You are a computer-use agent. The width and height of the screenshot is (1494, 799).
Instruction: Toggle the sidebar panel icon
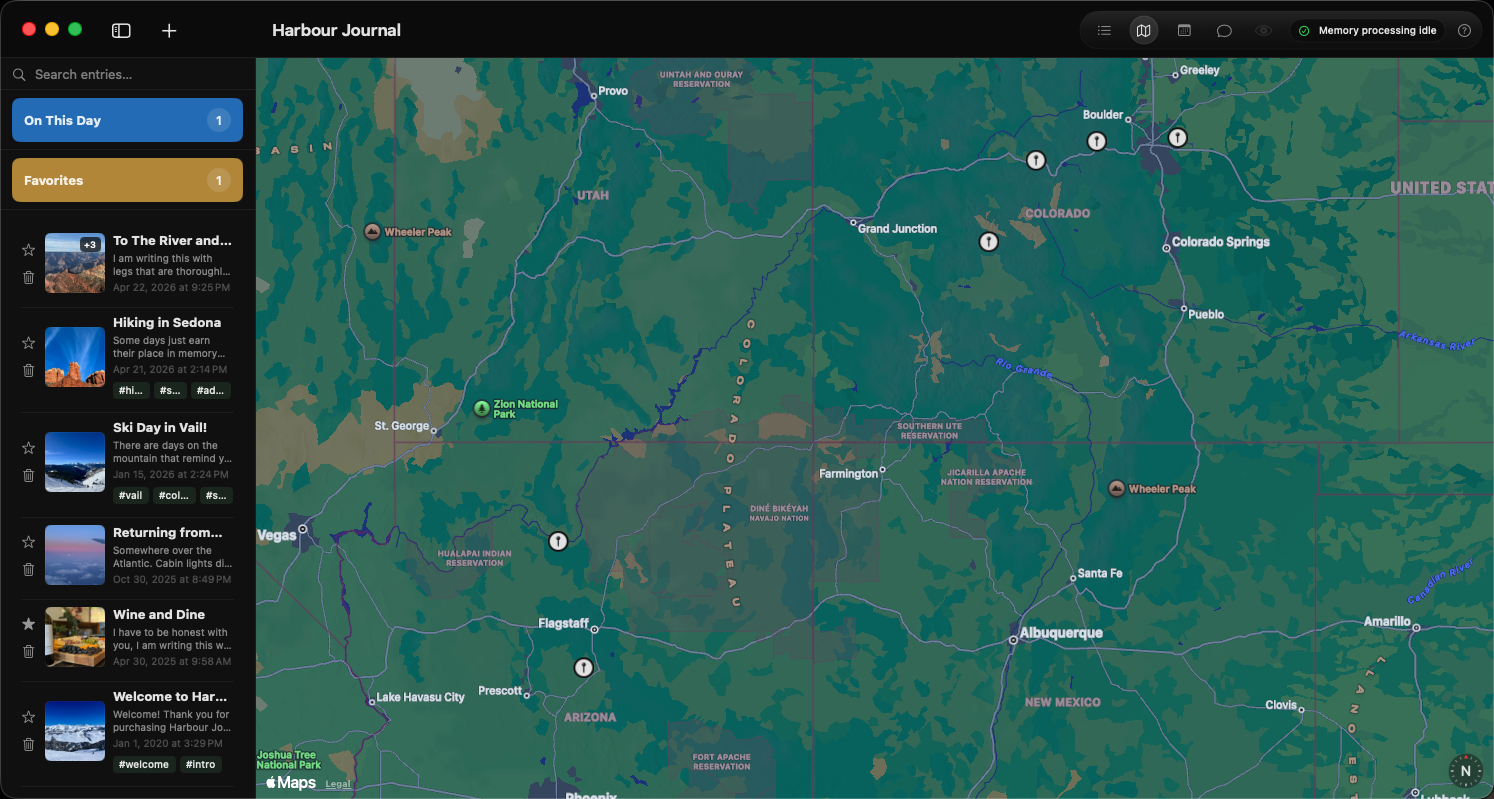click(x=121, y=31)
